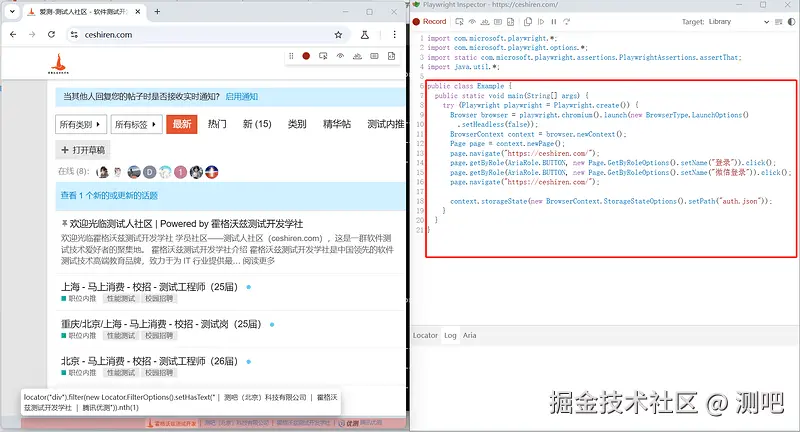View site information icon beside the URL
The image size is (800, 432).
(x=74, y=35)
